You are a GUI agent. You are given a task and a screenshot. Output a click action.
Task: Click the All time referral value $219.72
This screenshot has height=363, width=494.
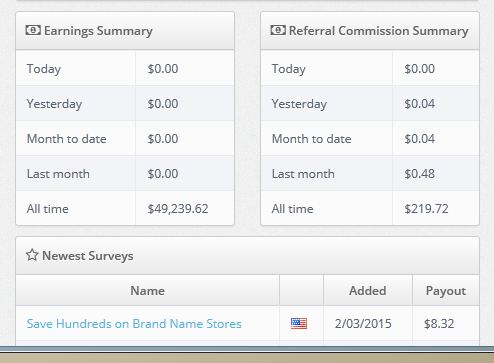426,209
